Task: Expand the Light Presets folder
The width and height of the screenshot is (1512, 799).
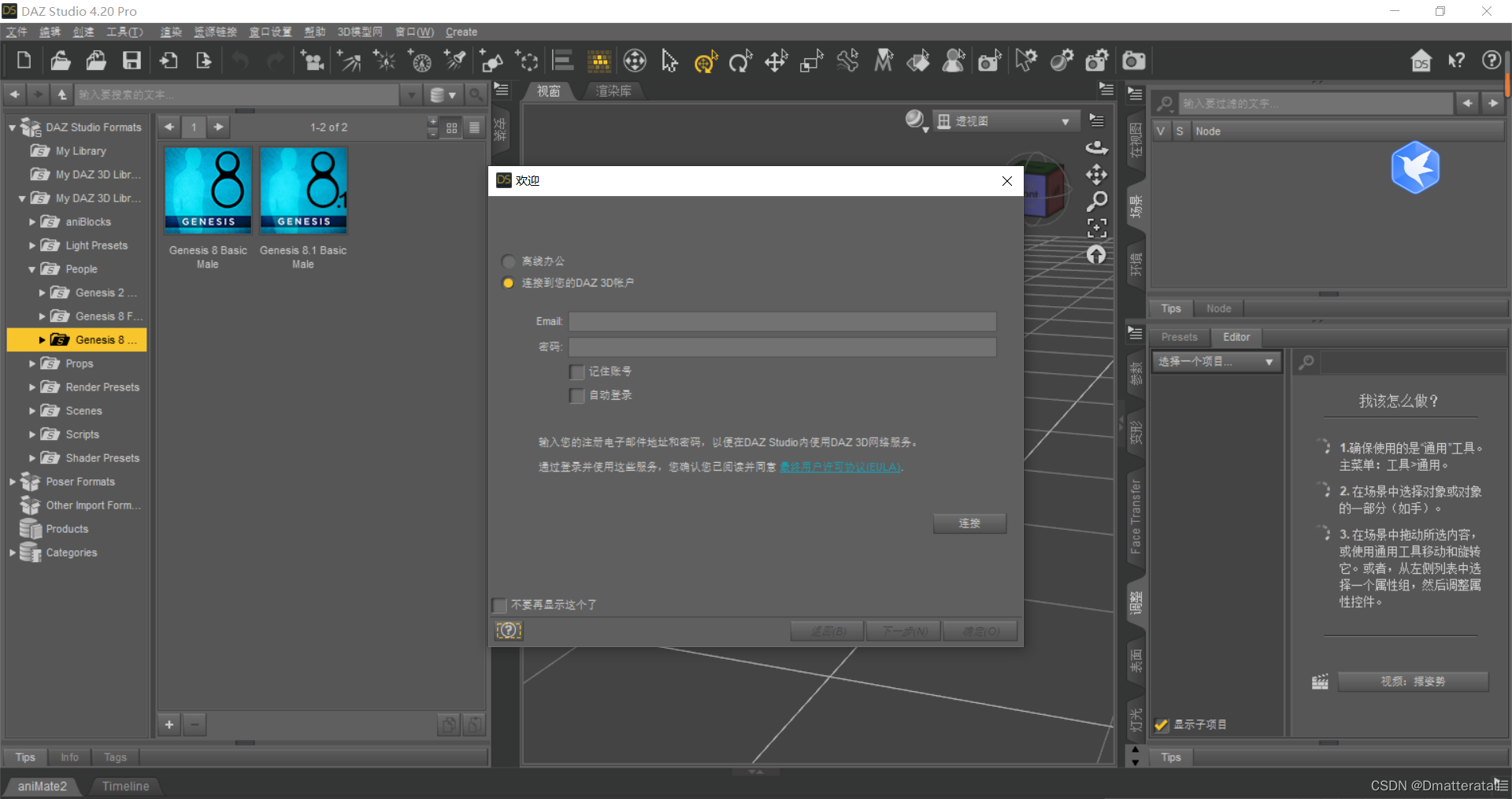Action: (31, 246)
